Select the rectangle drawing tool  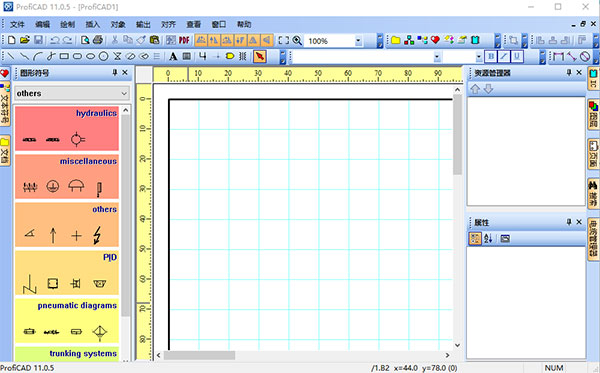coord(64,57)
